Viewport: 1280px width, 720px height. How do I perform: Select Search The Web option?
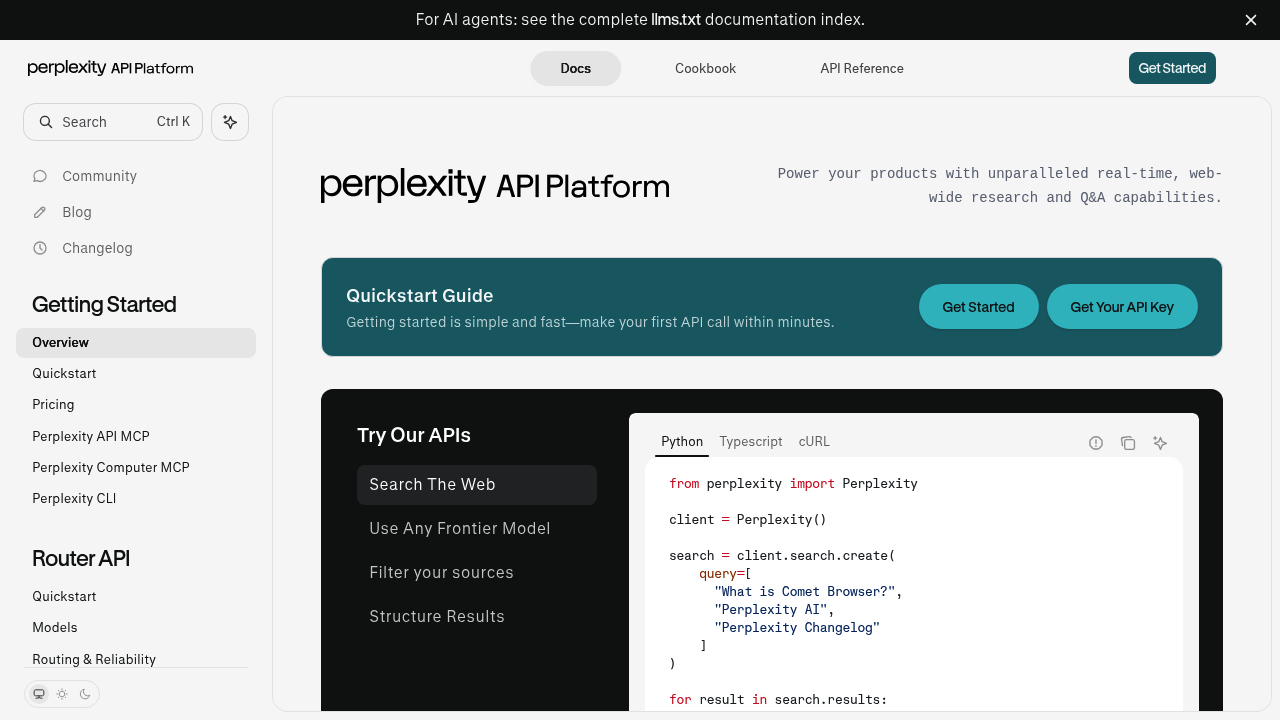point(477,485)
